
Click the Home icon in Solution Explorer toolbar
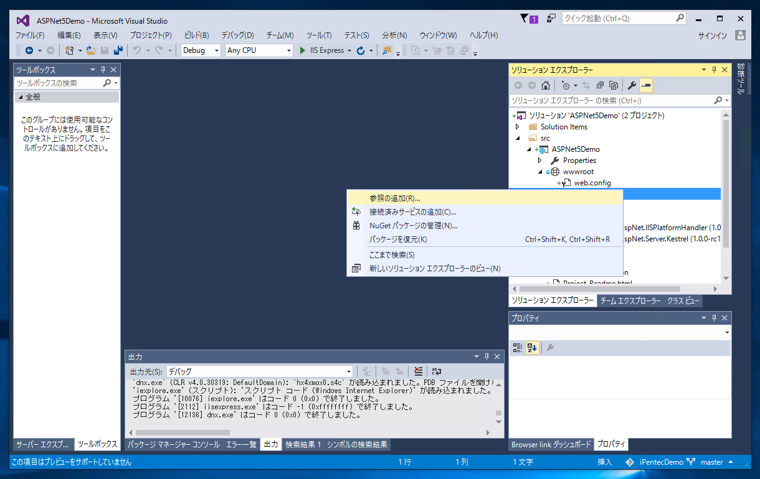(546, 85)
